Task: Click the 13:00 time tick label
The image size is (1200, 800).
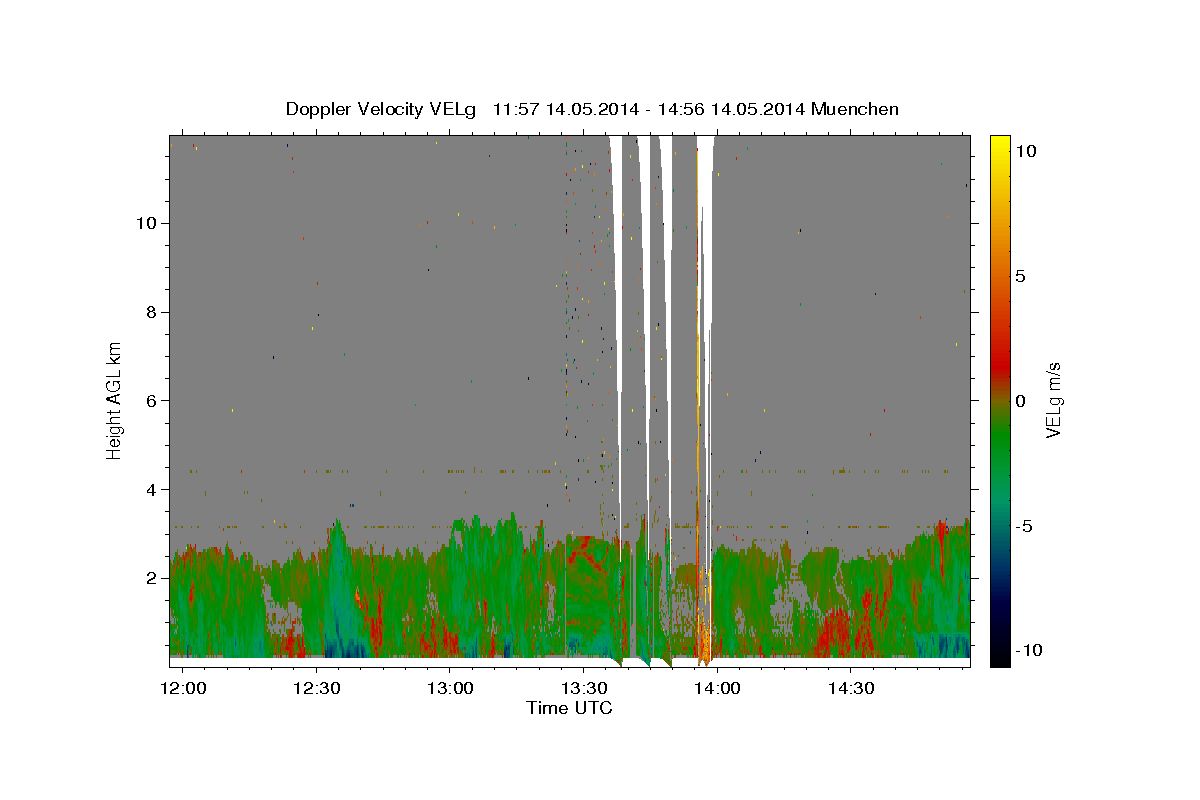Action: (x=450, y=688)
